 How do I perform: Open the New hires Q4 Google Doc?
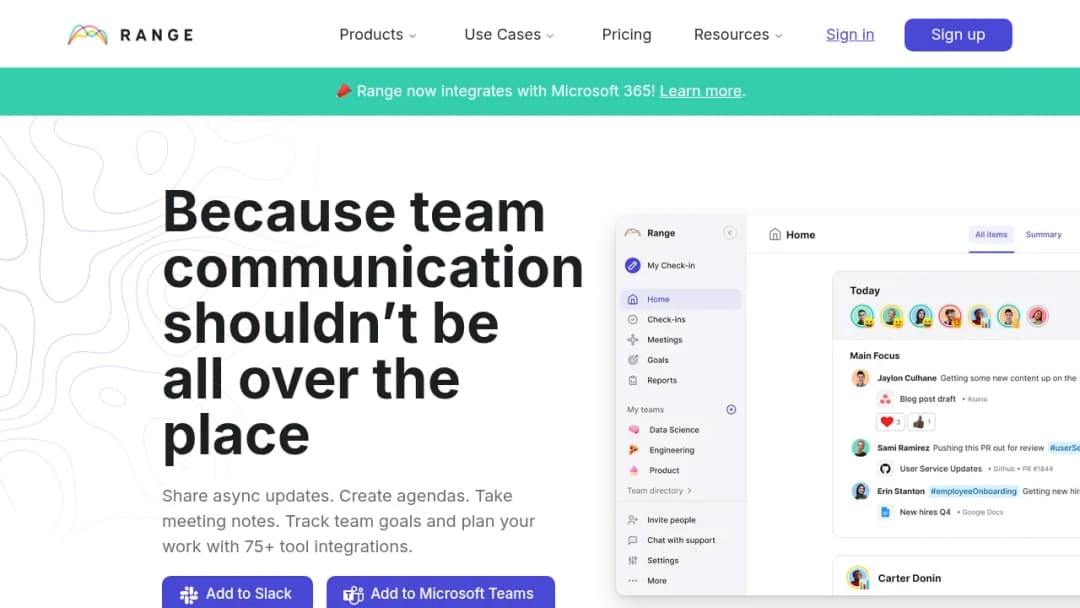(x=924, y=512)
